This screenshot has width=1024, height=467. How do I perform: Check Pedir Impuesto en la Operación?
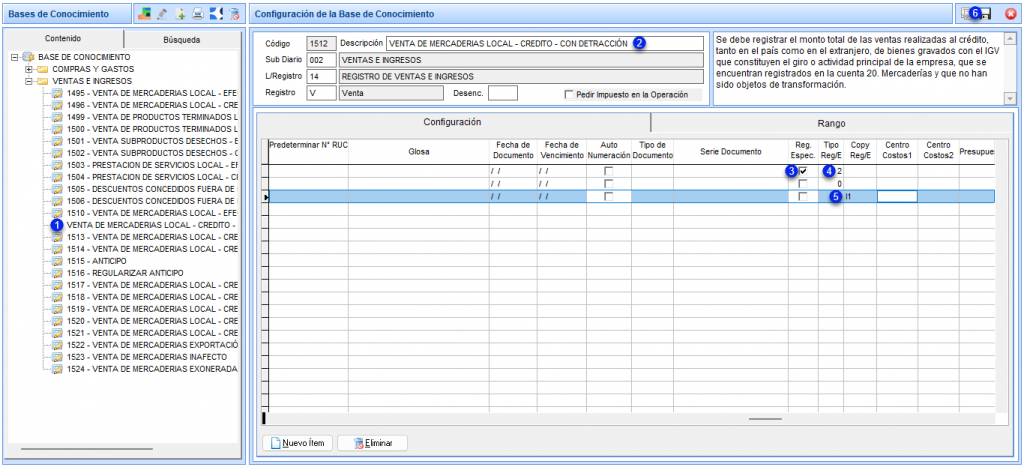[569, 95]
